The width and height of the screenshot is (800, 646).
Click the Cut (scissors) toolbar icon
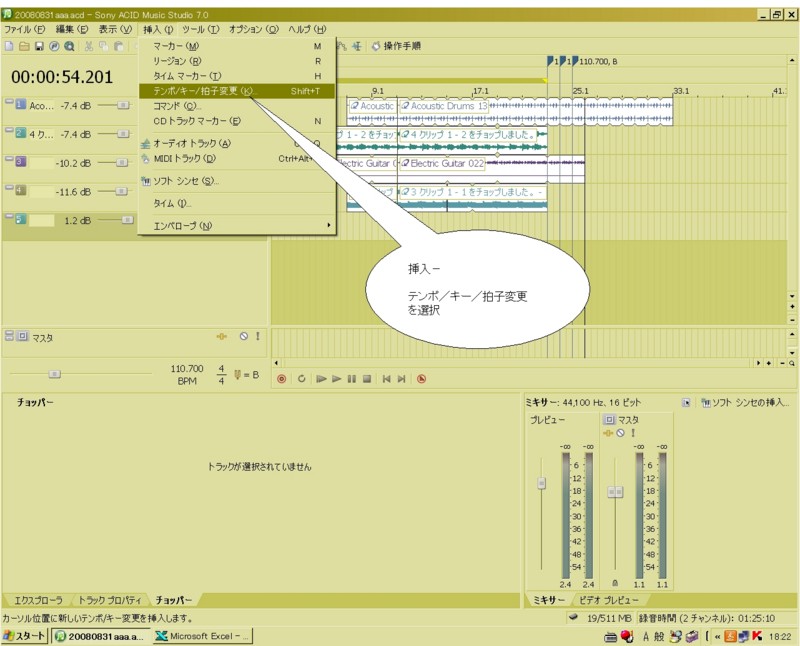(89, 46)
